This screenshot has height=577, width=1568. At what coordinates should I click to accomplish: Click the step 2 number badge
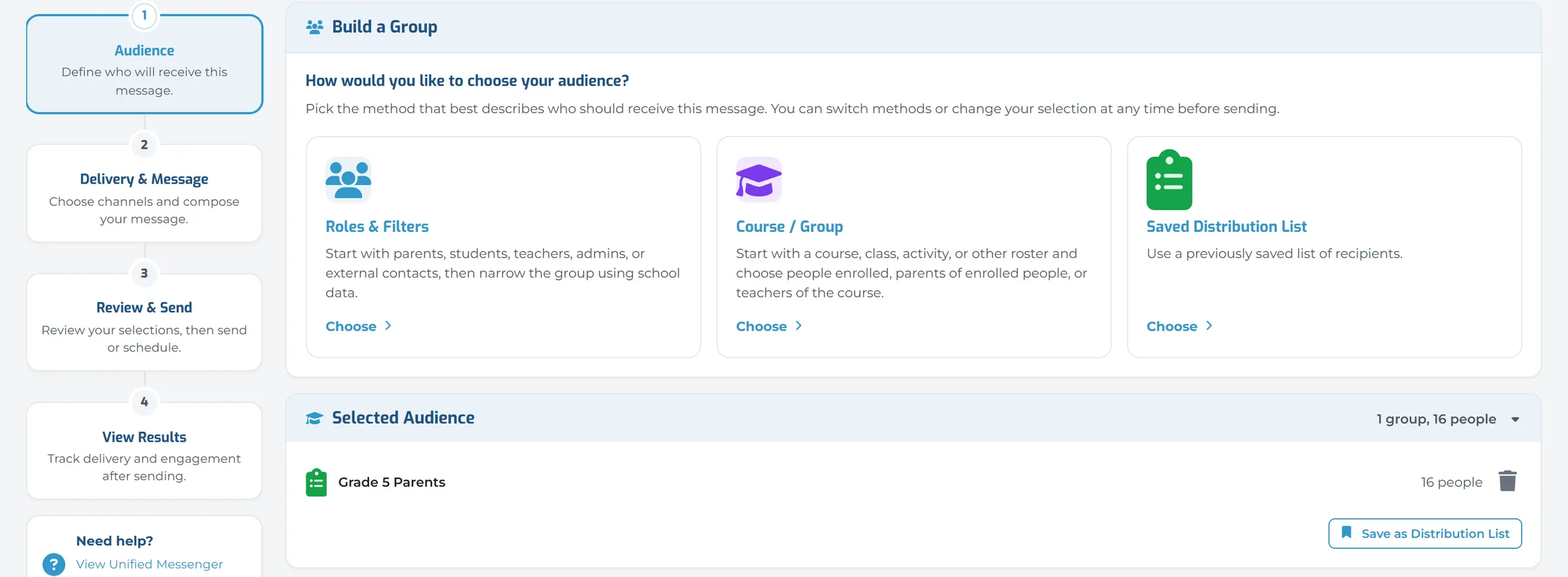144,144
